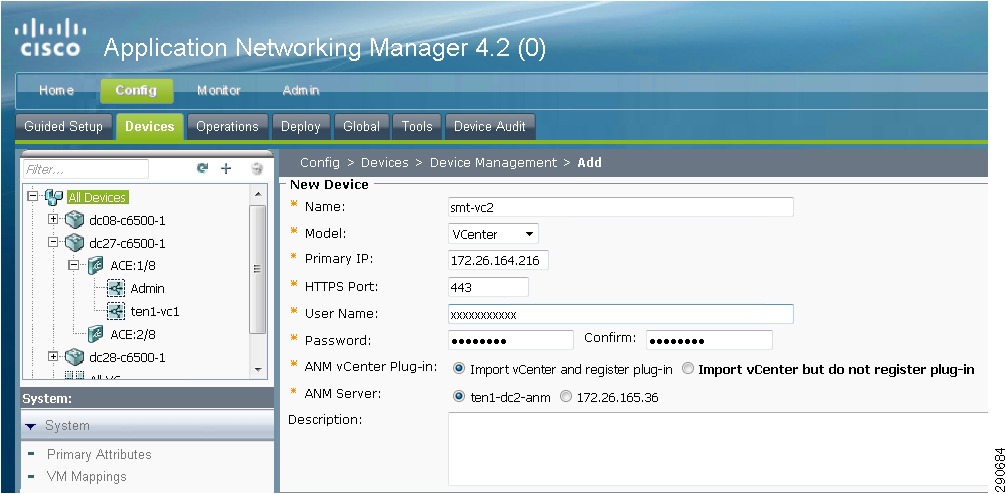Select Import vCenter and register plug-in

point(459,369)
